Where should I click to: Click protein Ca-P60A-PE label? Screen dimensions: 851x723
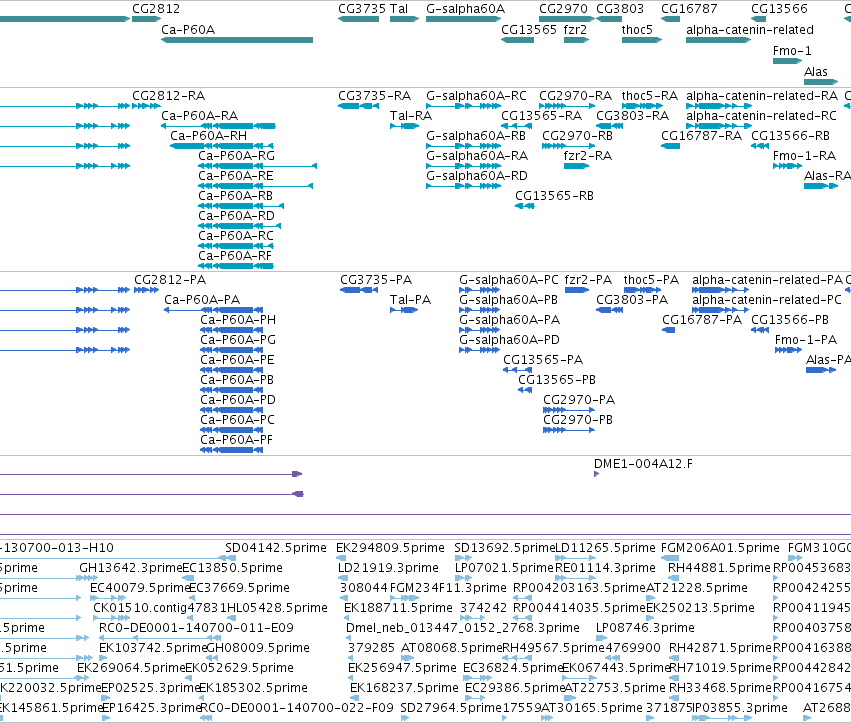click(x=237, y=360)
